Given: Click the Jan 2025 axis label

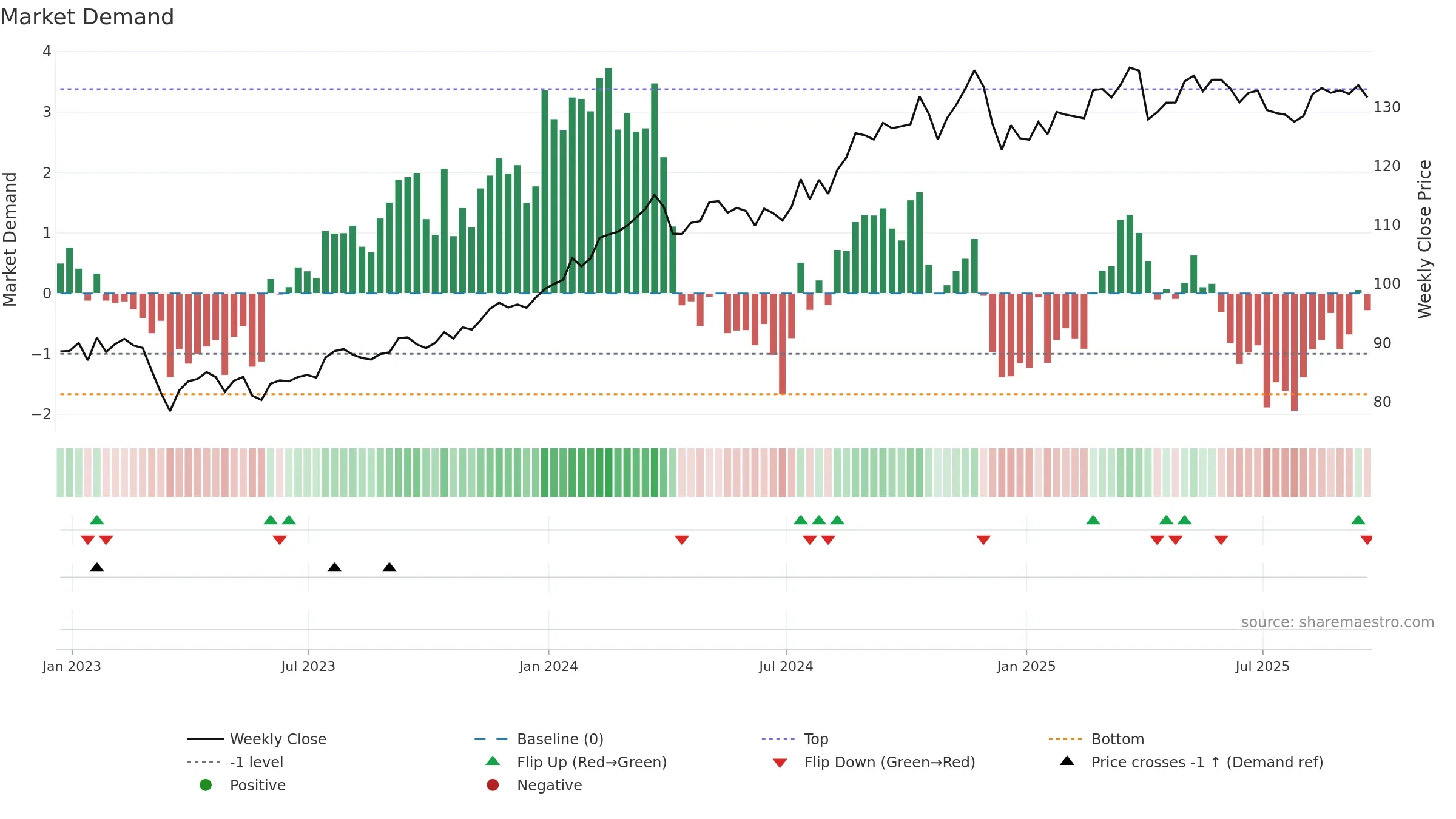Looking at the screenshot, I should coord(1026,666).
